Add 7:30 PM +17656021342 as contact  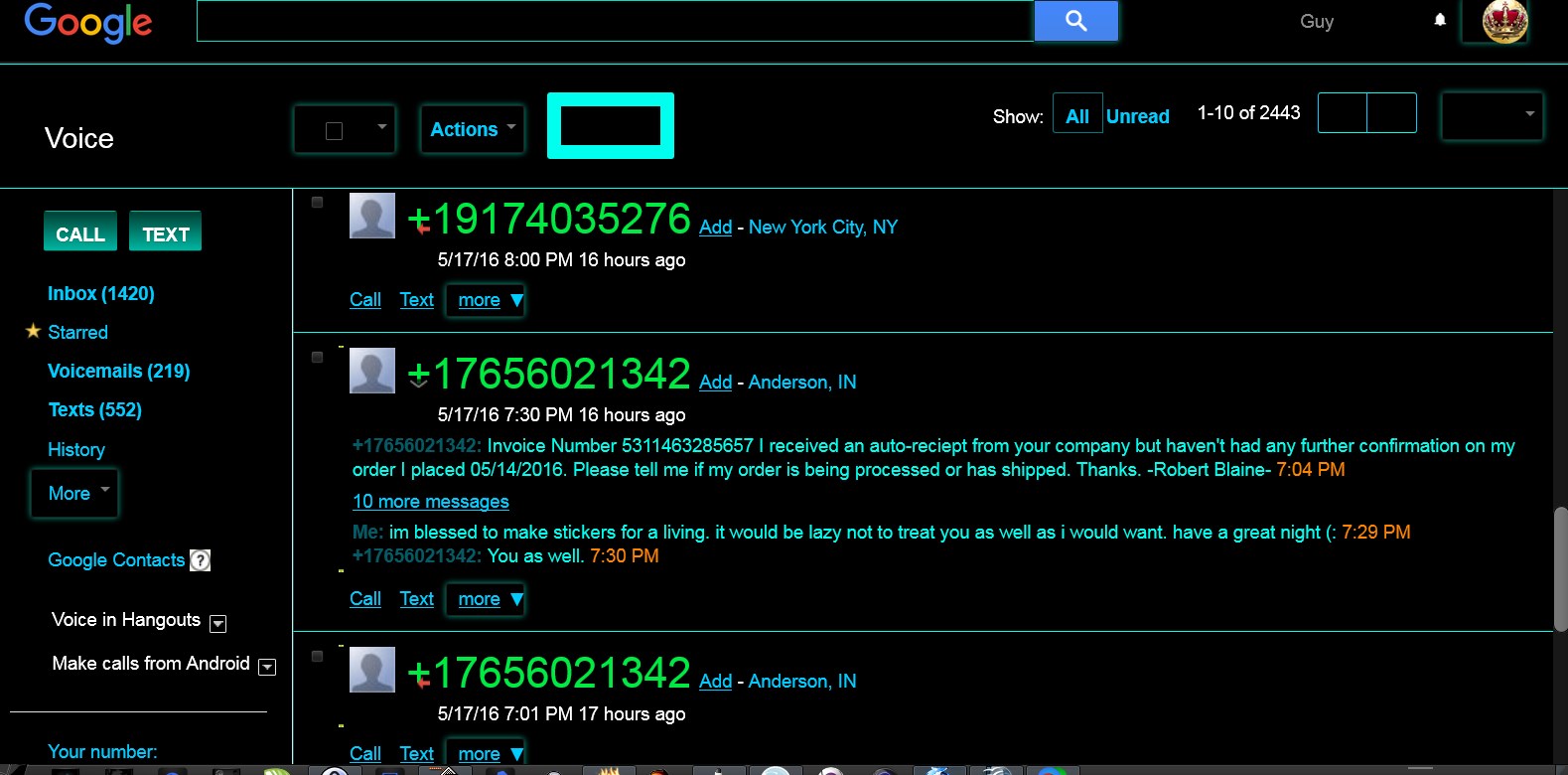click(715, 383)
